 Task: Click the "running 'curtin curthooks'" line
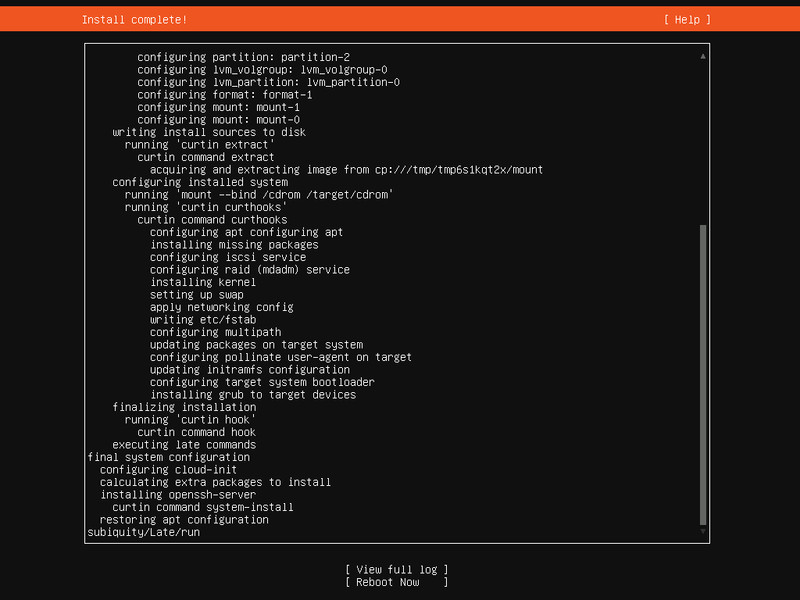(x=206, y=207)
